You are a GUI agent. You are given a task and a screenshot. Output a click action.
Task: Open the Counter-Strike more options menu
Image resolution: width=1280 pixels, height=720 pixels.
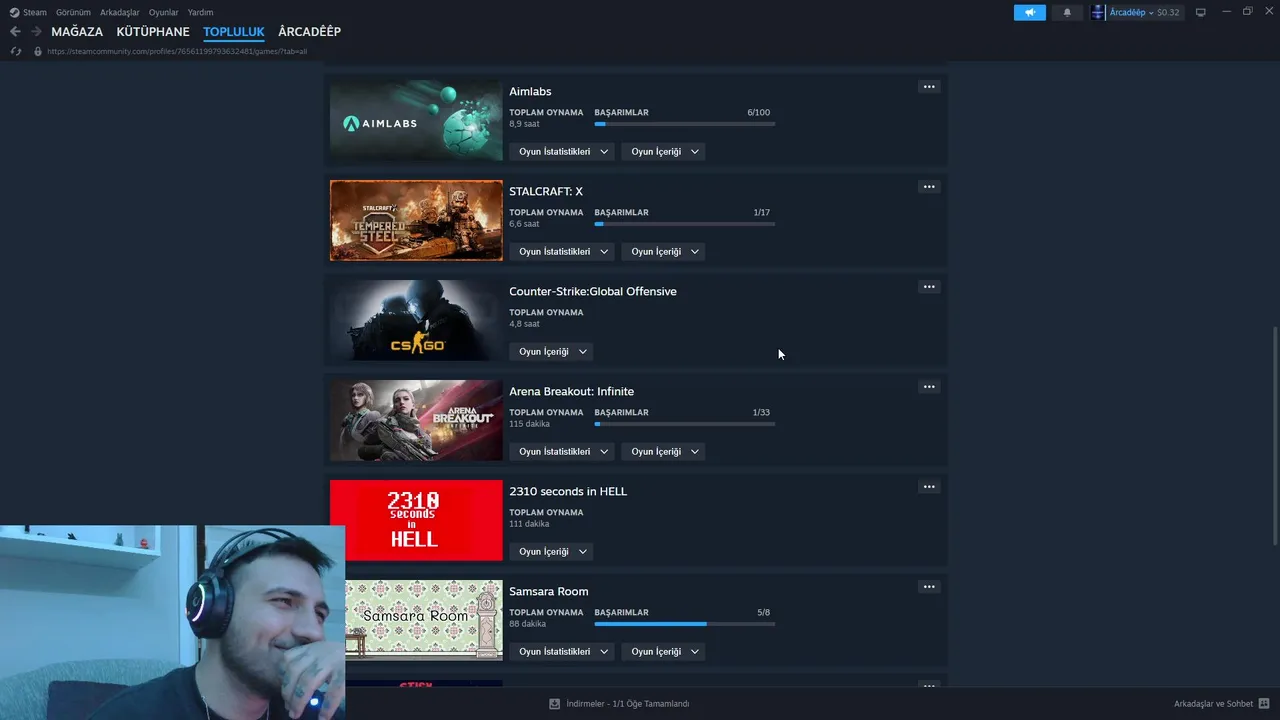pyautogui.click(x=929, y=287)
